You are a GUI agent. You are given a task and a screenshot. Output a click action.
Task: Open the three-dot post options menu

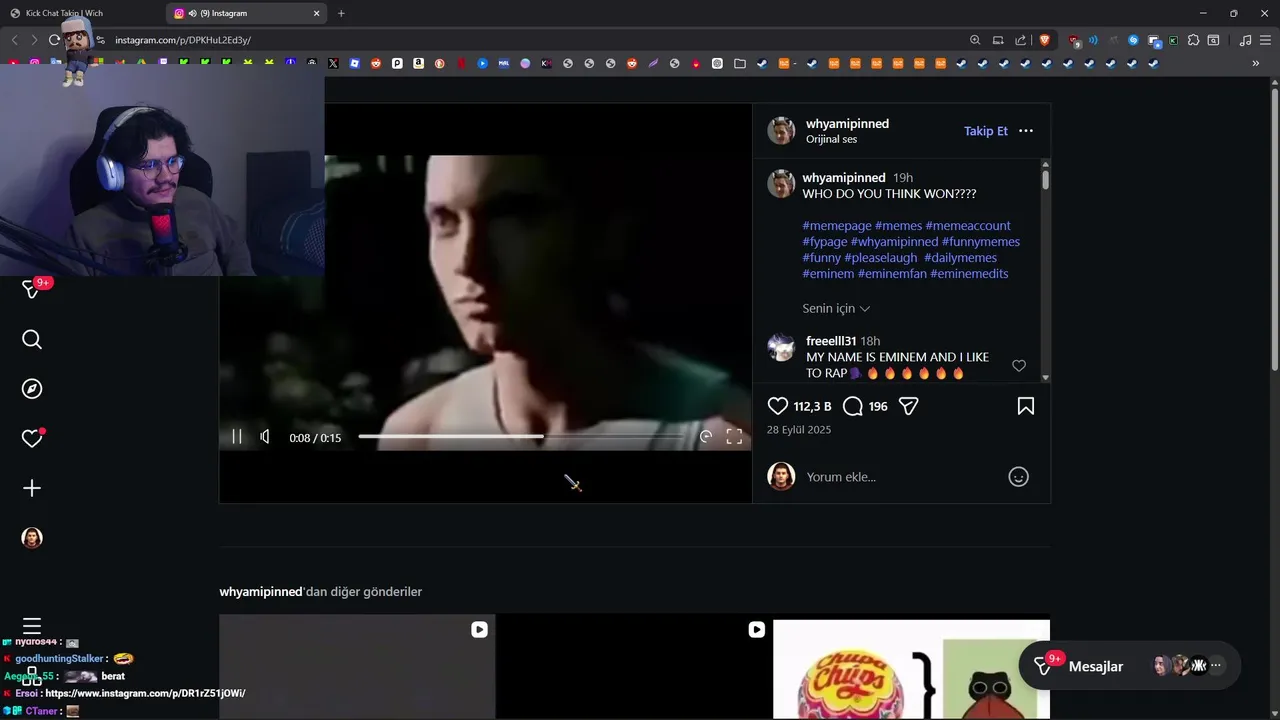click(1026, 131)
